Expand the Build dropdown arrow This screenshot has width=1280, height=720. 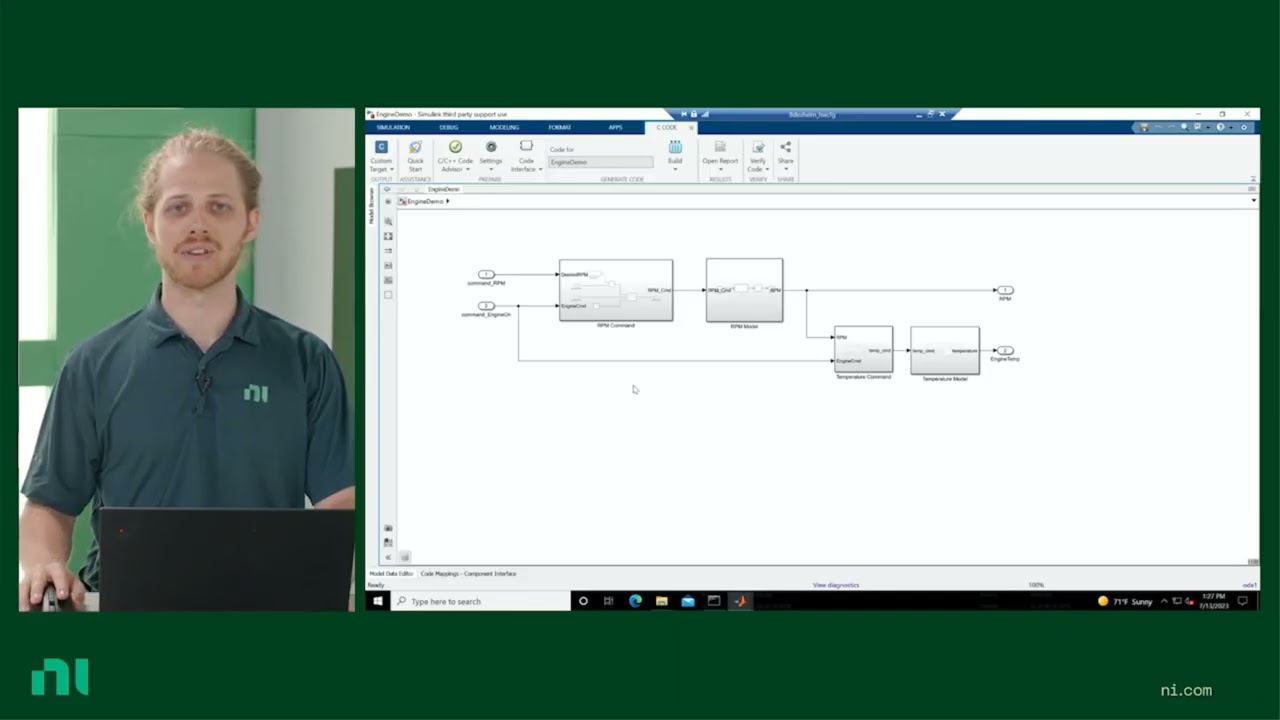point(675,169)
